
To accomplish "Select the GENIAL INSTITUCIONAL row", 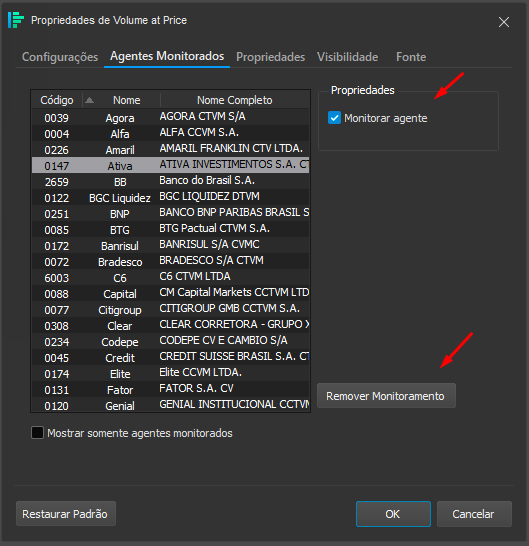I will (x=171, y=405).
